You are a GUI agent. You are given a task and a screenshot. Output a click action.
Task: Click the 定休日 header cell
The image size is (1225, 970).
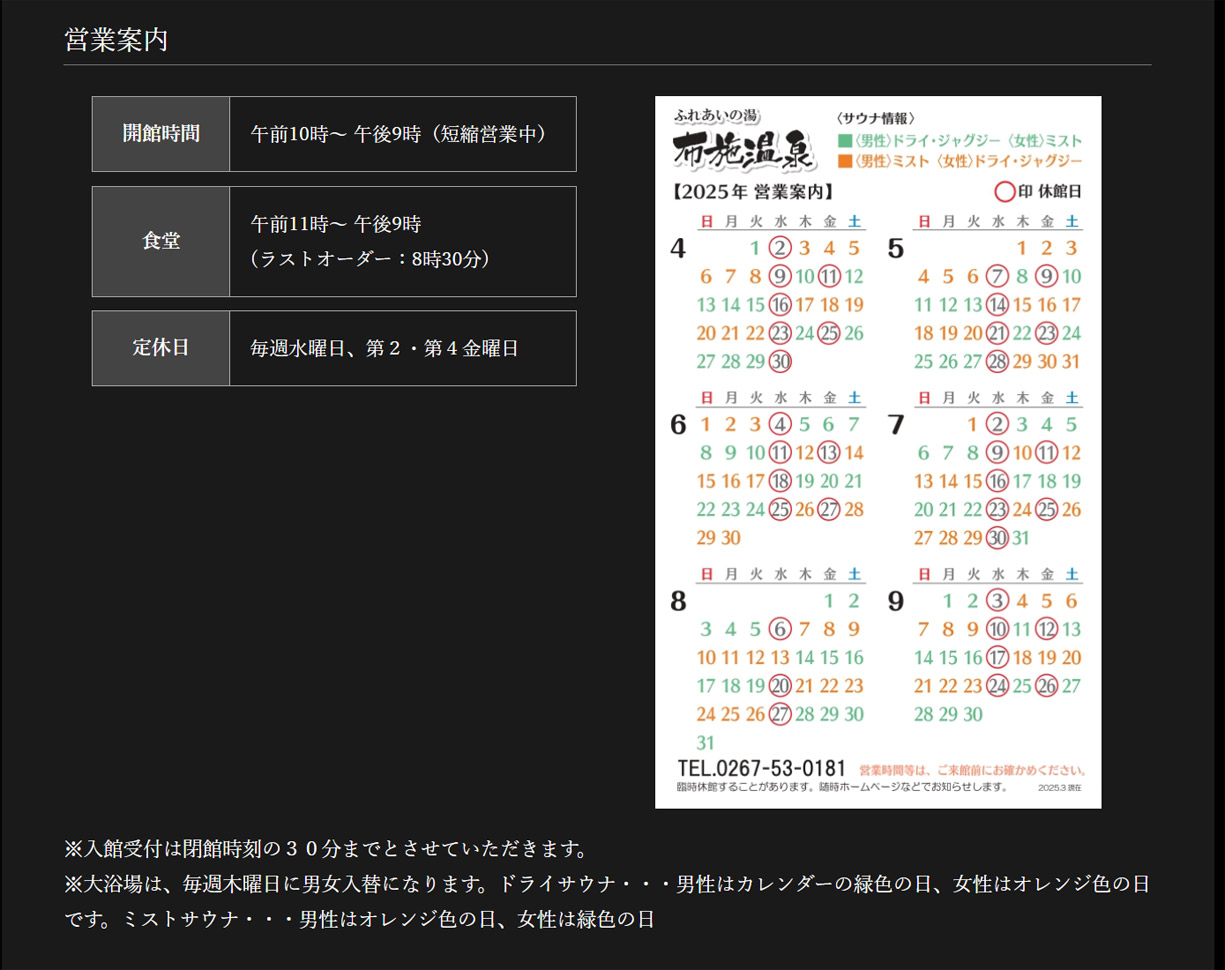pos(161,348)
